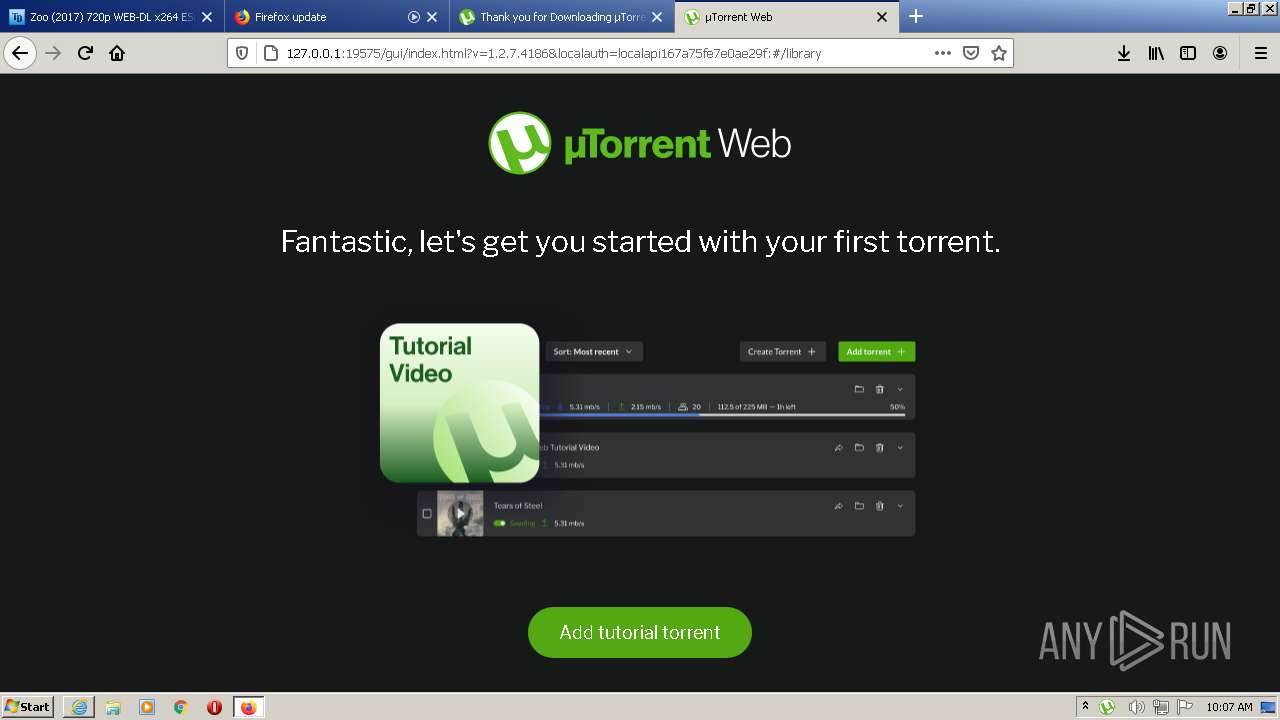Expand the Tears of Steel row chevron
The width and height of the screenshot is (1280, 720).
coord(900,506)
